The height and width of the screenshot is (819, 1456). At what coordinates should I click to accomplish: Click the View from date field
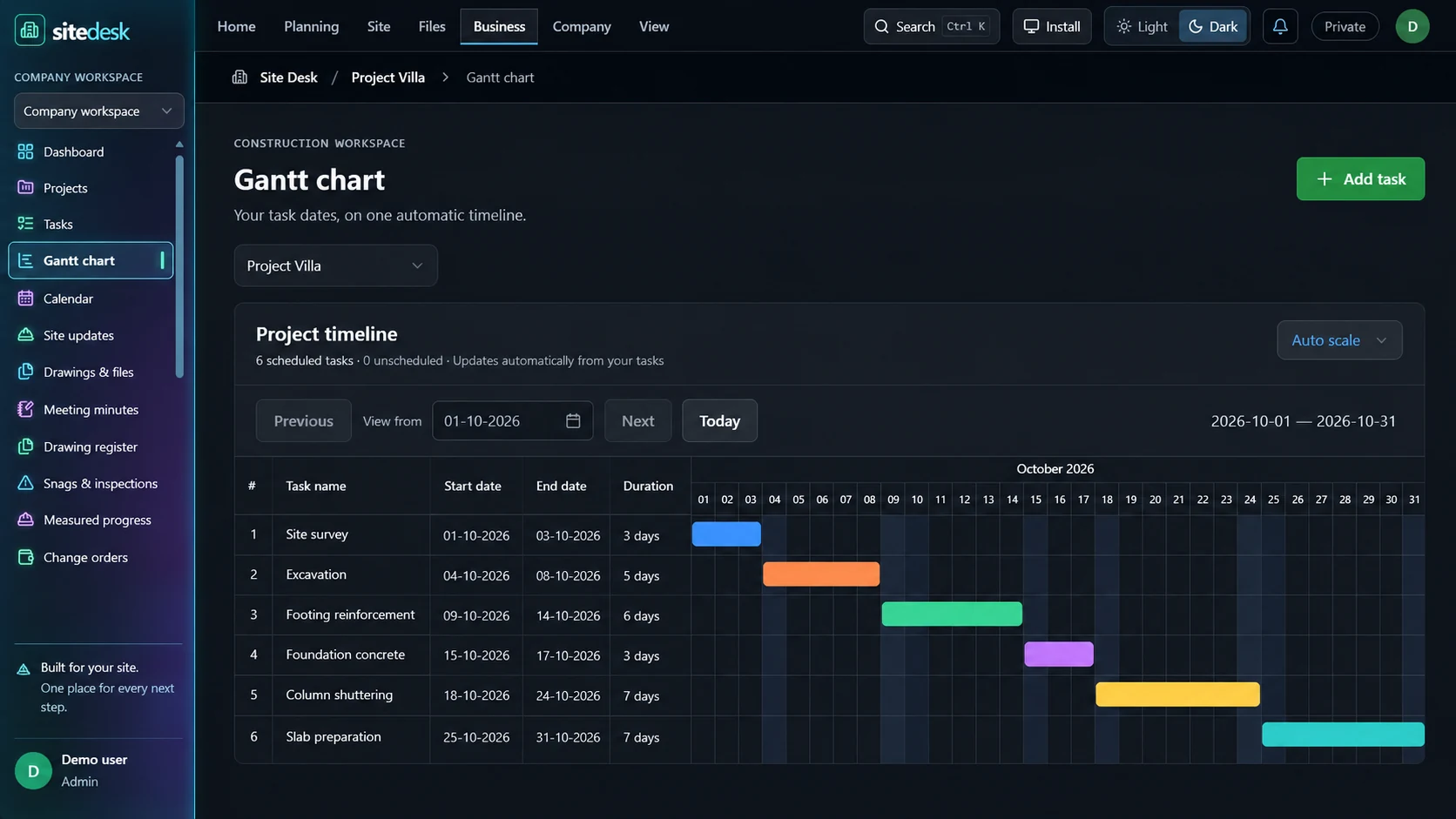coord(512,421)
